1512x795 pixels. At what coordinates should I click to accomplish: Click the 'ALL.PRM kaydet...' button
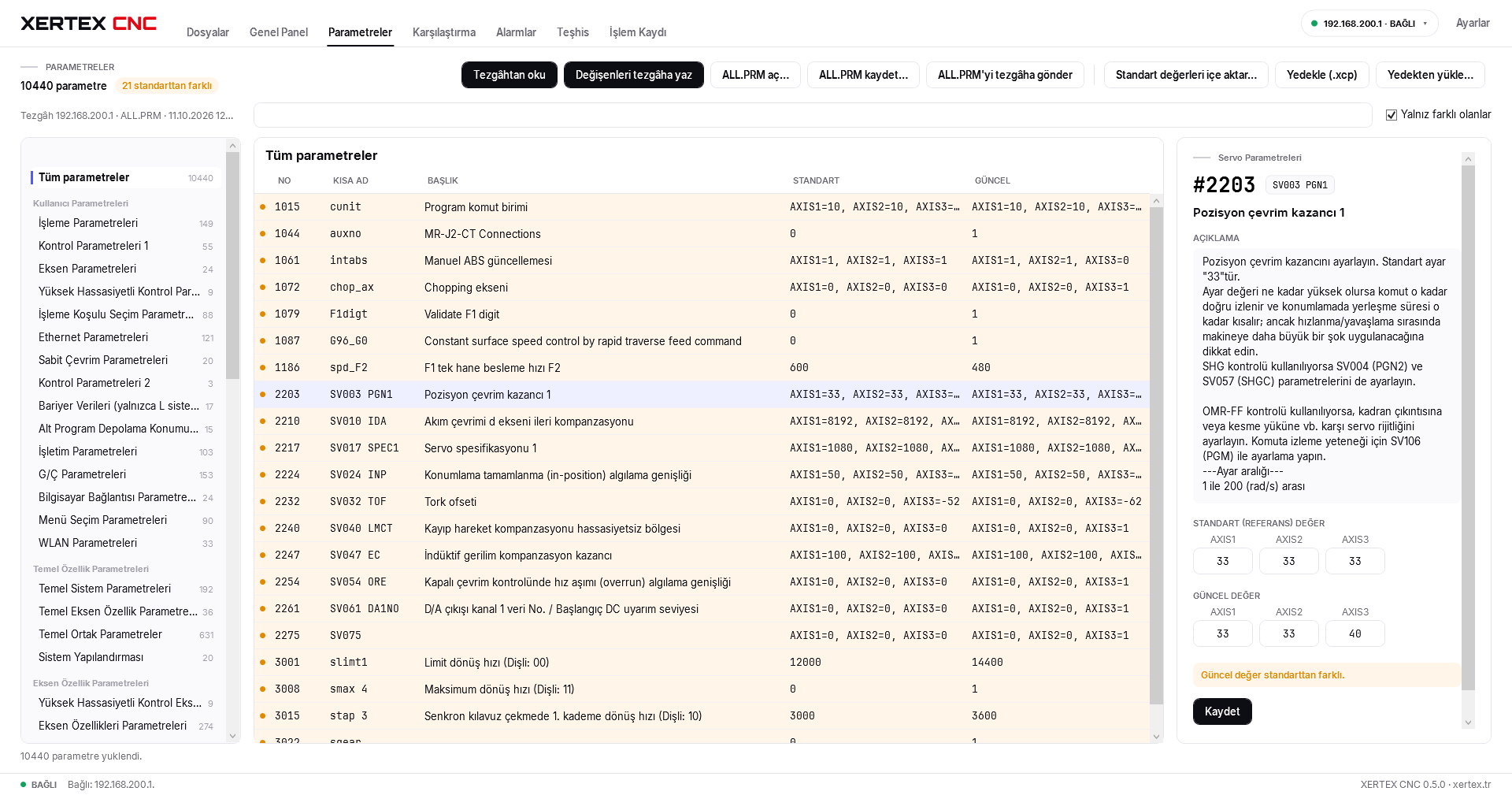[x=863, y=75]
